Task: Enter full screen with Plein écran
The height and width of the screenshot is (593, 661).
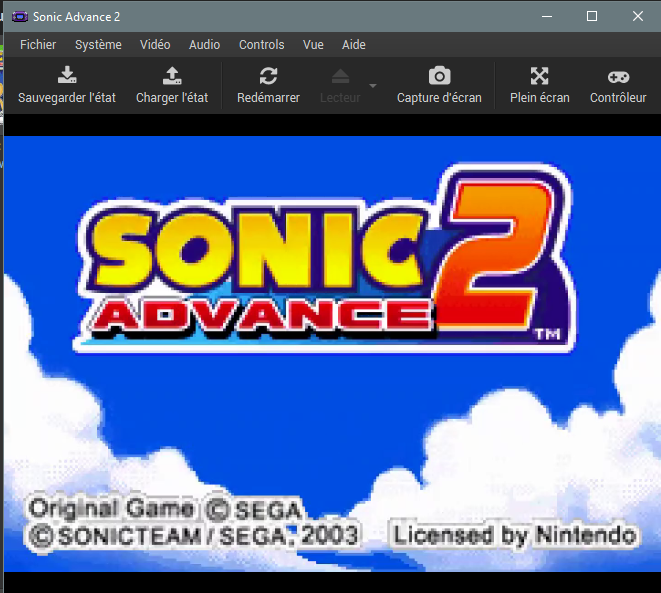Action: click(539, 77)
